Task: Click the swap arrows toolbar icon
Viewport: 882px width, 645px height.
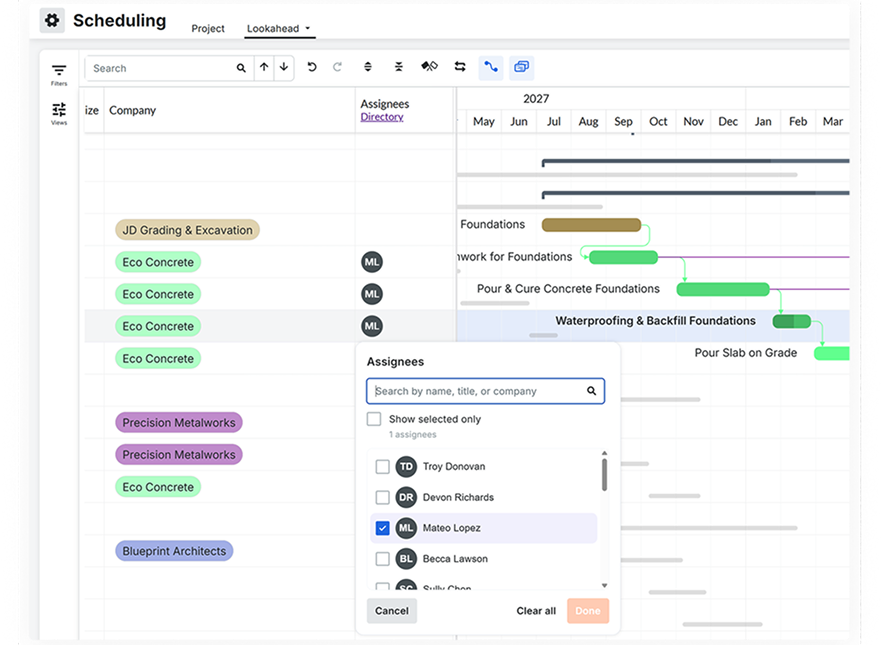Action: click(460, 66)
